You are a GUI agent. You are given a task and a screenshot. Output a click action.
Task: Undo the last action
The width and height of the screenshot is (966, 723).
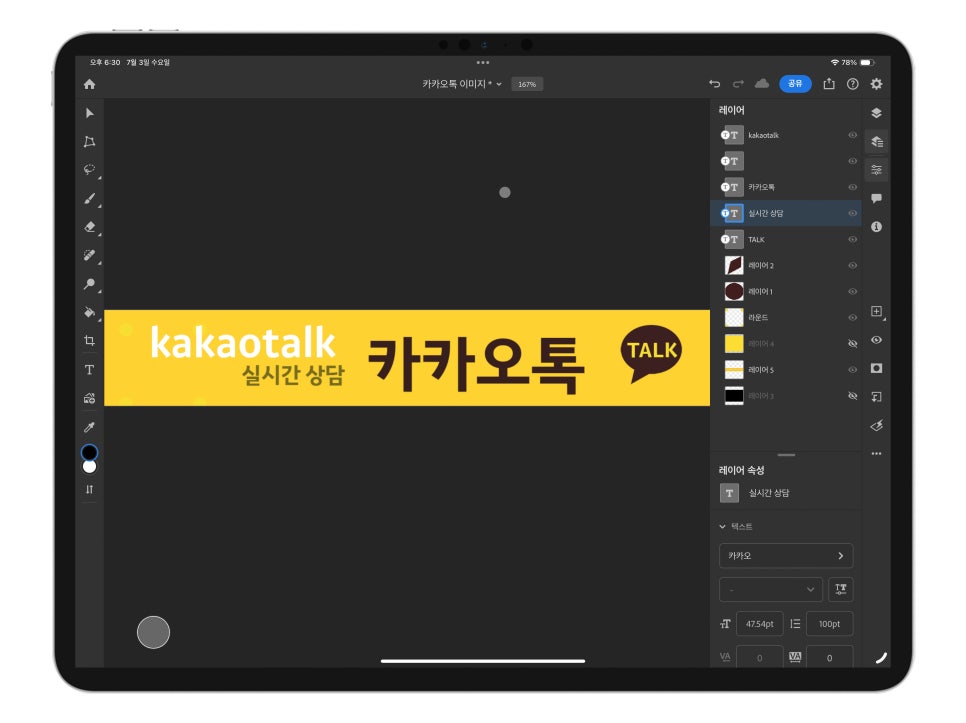(x=714, y=84)
